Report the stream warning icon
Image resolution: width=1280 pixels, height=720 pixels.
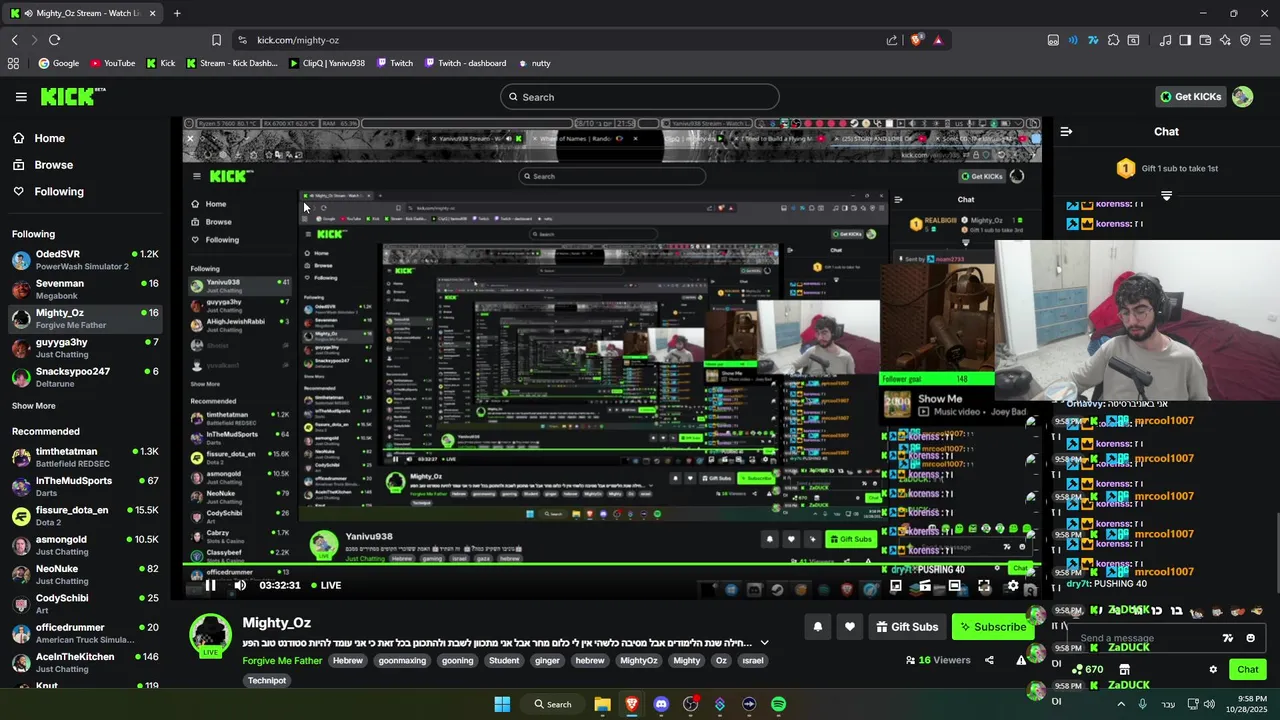(x=1021, y=660)
